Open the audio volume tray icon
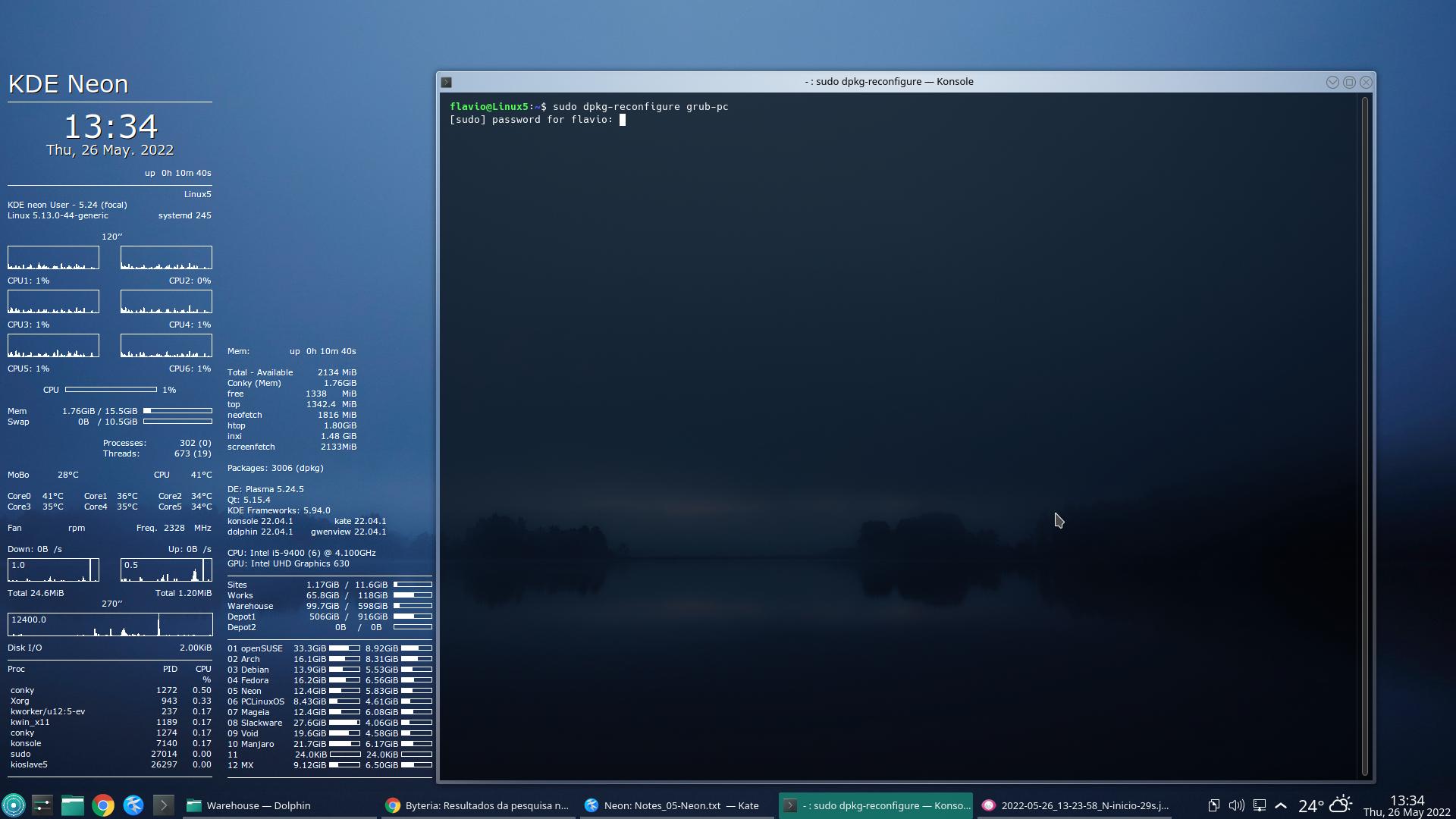 (x=1236, y=805)
